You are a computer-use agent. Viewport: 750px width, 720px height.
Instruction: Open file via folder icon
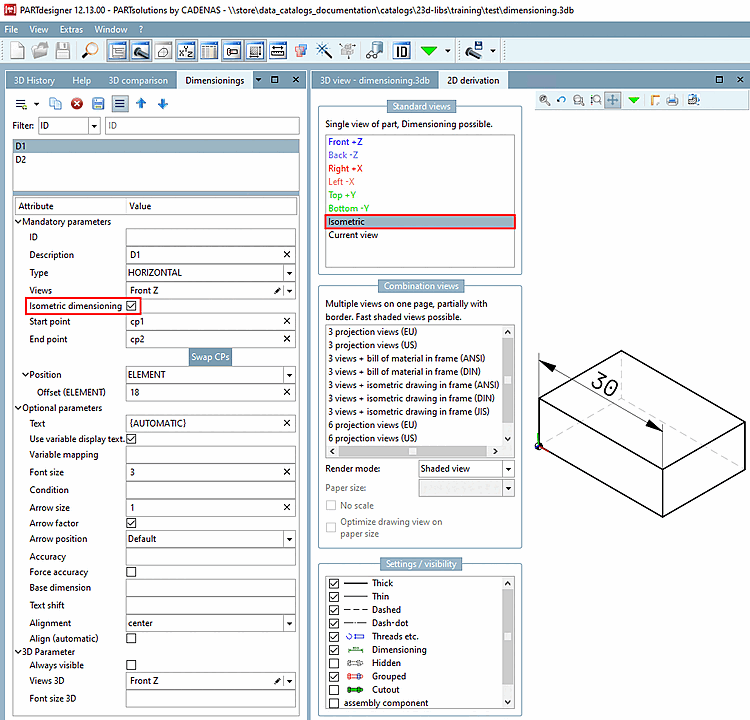tap(40, 50)
